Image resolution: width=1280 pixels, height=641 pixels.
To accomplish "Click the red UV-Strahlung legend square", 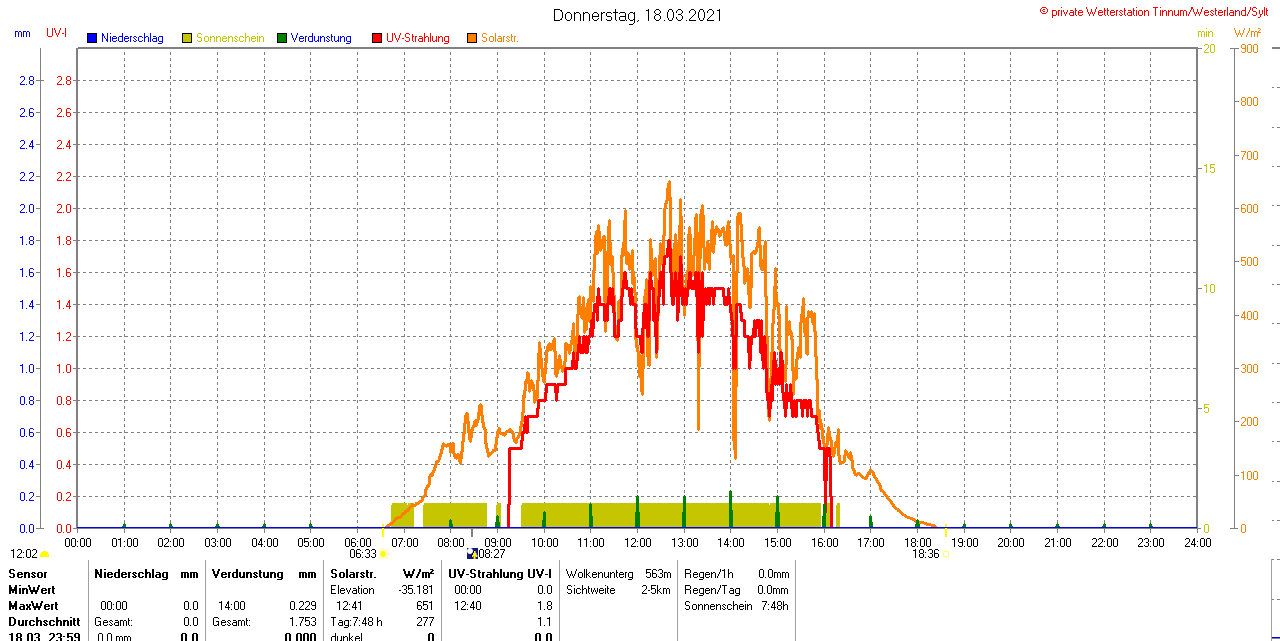I will (377, 38).
